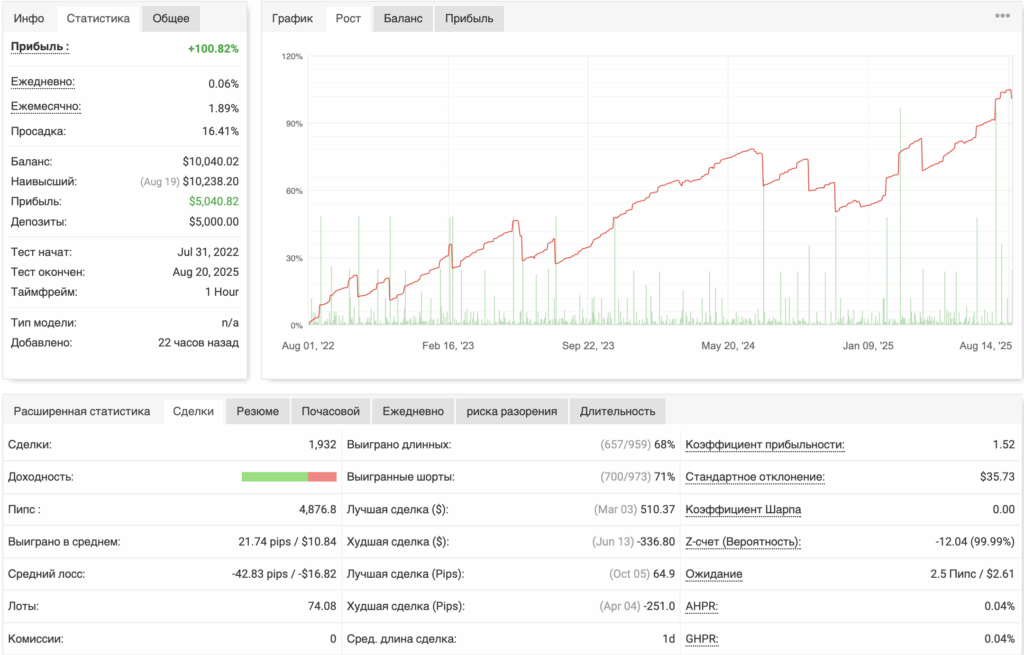Click the 120% label on chart axis
This screenshot has height=655, width=1024.
pyautogui.click(x=292, y=57)
